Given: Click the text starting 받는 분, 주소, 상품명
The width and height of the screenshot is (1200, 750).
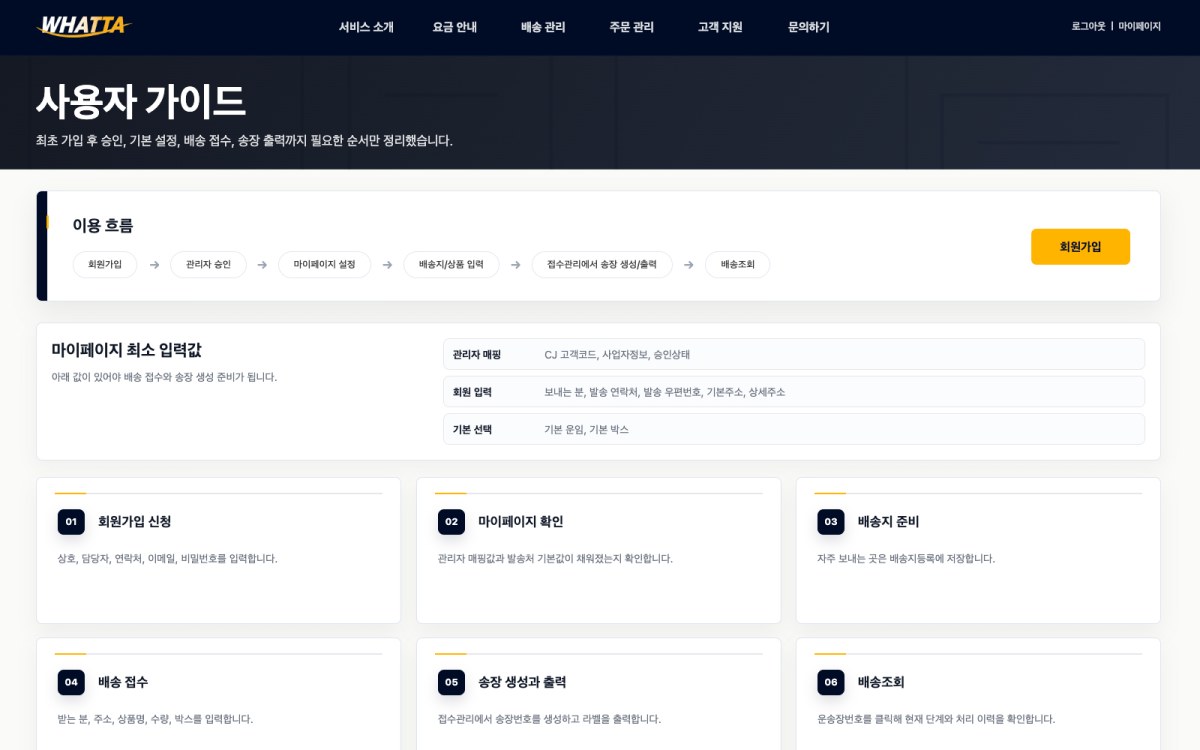Looking at the screenshot, I should tap(155, 718).
